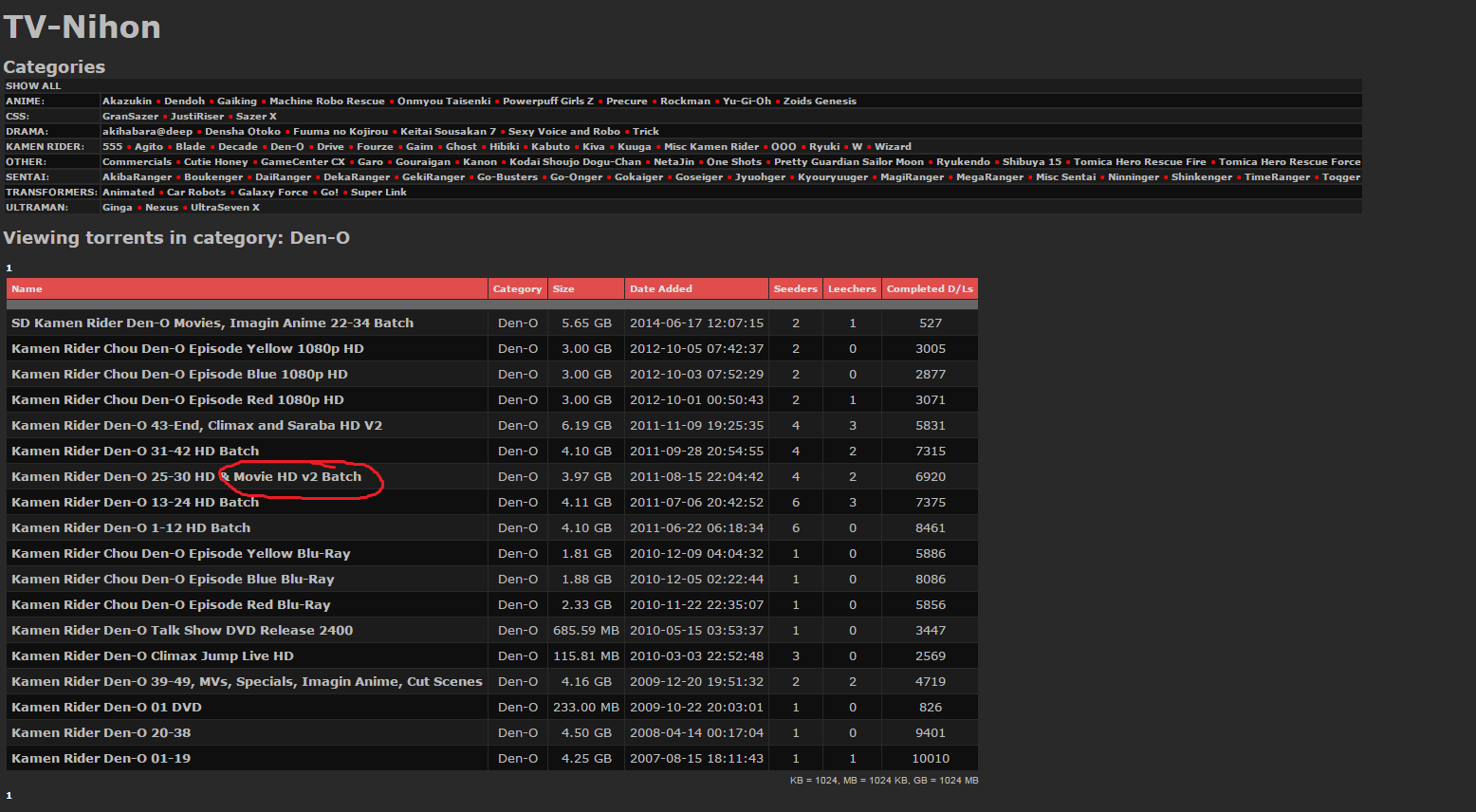Open SD Kamen Rider Den-O Movies torrent
Viewport: 1476px width, 812px height.
pos(212,323)
